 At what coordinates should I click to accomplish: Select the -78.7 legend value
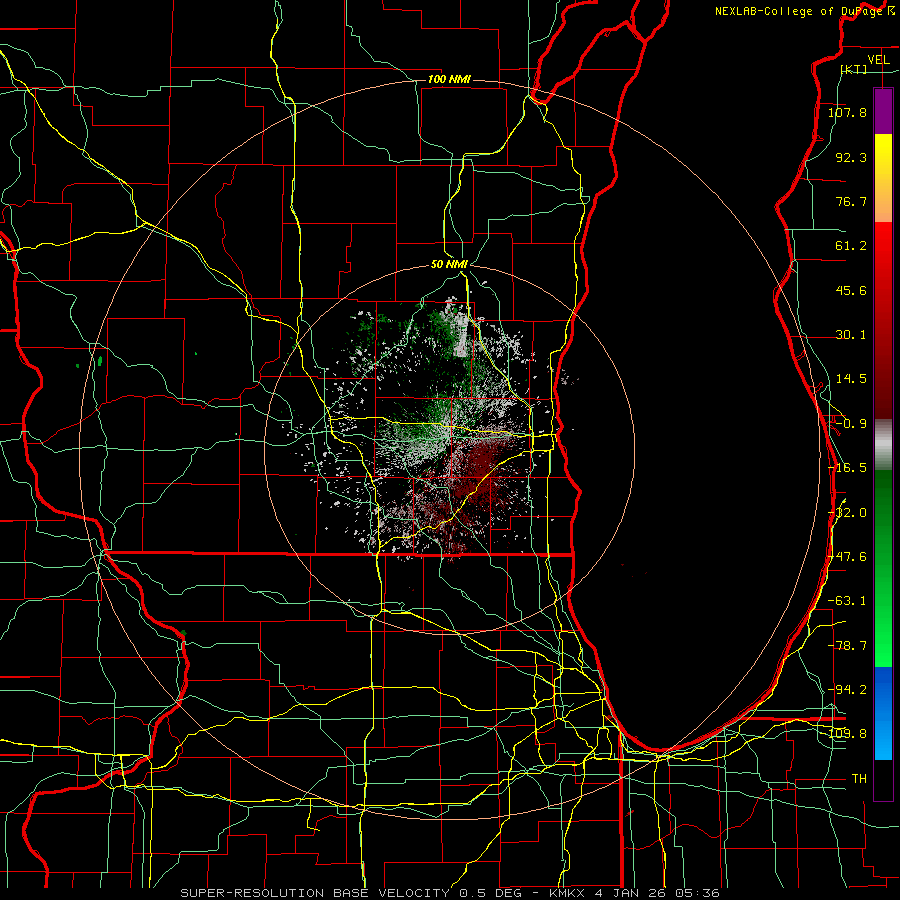[x=847, y=646]
